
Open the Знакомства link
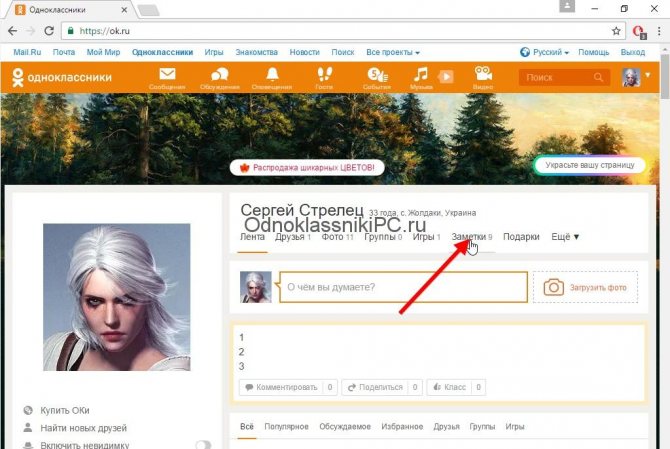pyautogui.click(x=256, y=52)
